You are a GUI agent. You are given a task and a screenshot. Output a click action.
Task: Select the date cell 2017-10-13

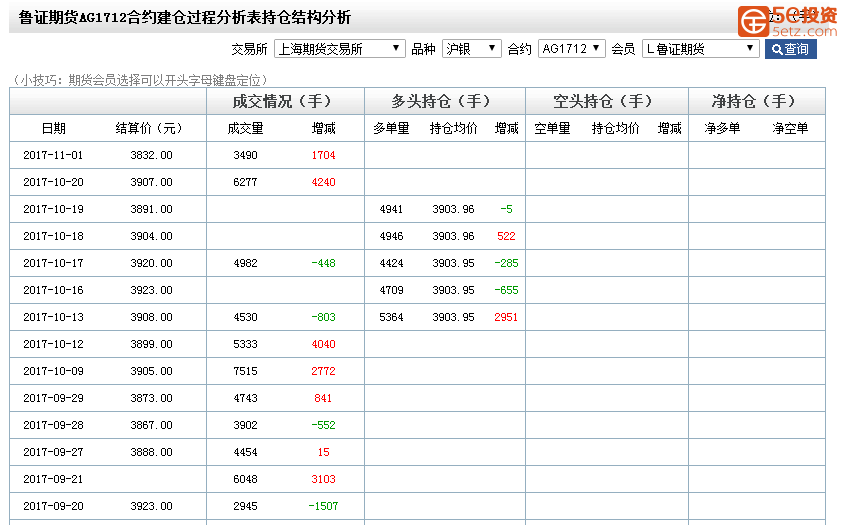(x=53, y=317)
